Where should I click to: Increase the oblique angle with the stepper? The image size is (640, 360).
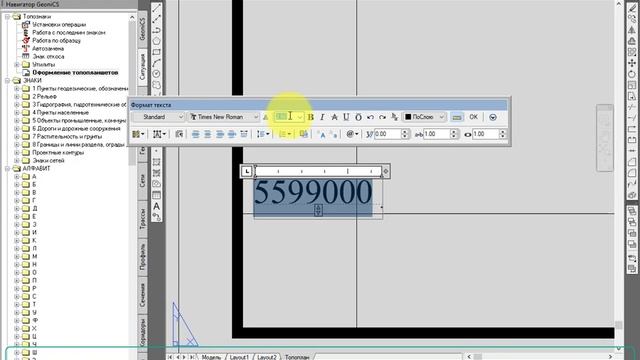click(x=405, y=131)
